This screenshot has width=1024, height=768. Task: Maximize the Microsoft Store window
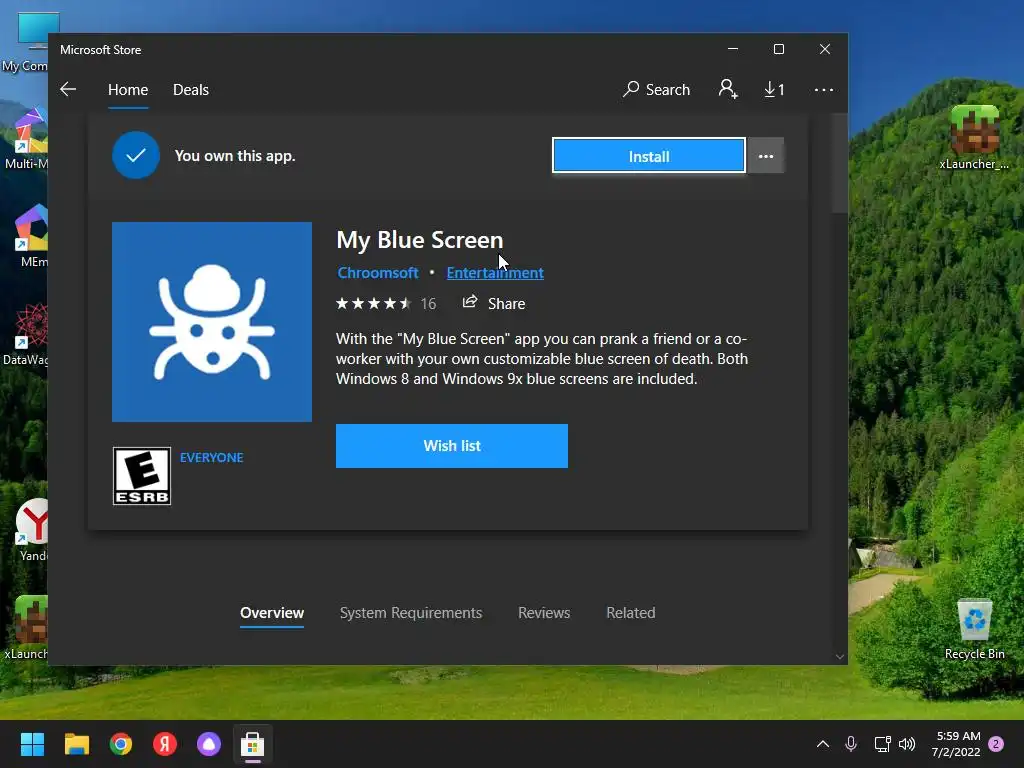coord(778,50)
